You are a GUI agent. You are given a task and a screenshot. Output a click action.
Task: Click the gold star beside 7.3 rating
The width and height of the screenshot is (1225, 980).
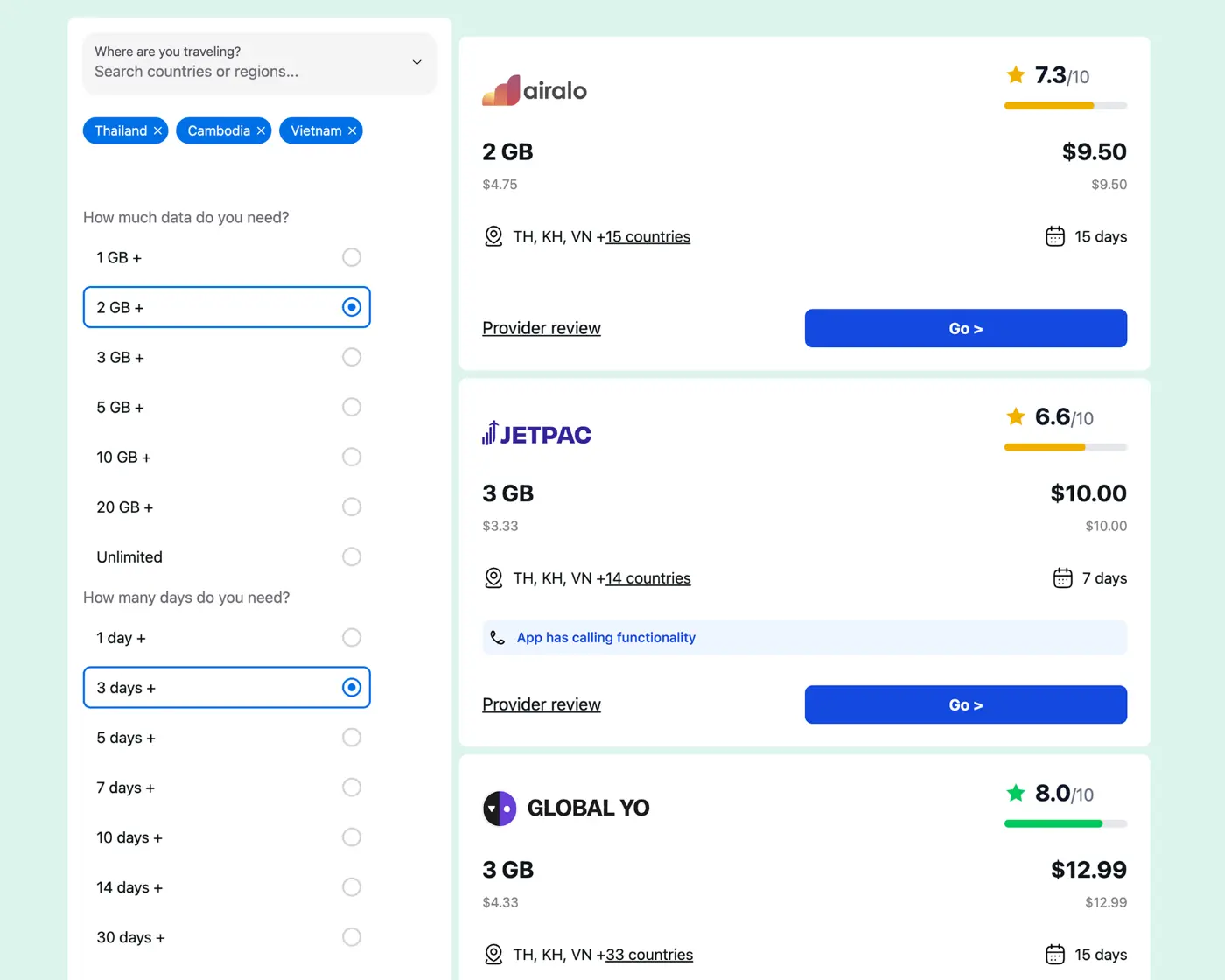pyautogui.click(x=1016, y=75)
